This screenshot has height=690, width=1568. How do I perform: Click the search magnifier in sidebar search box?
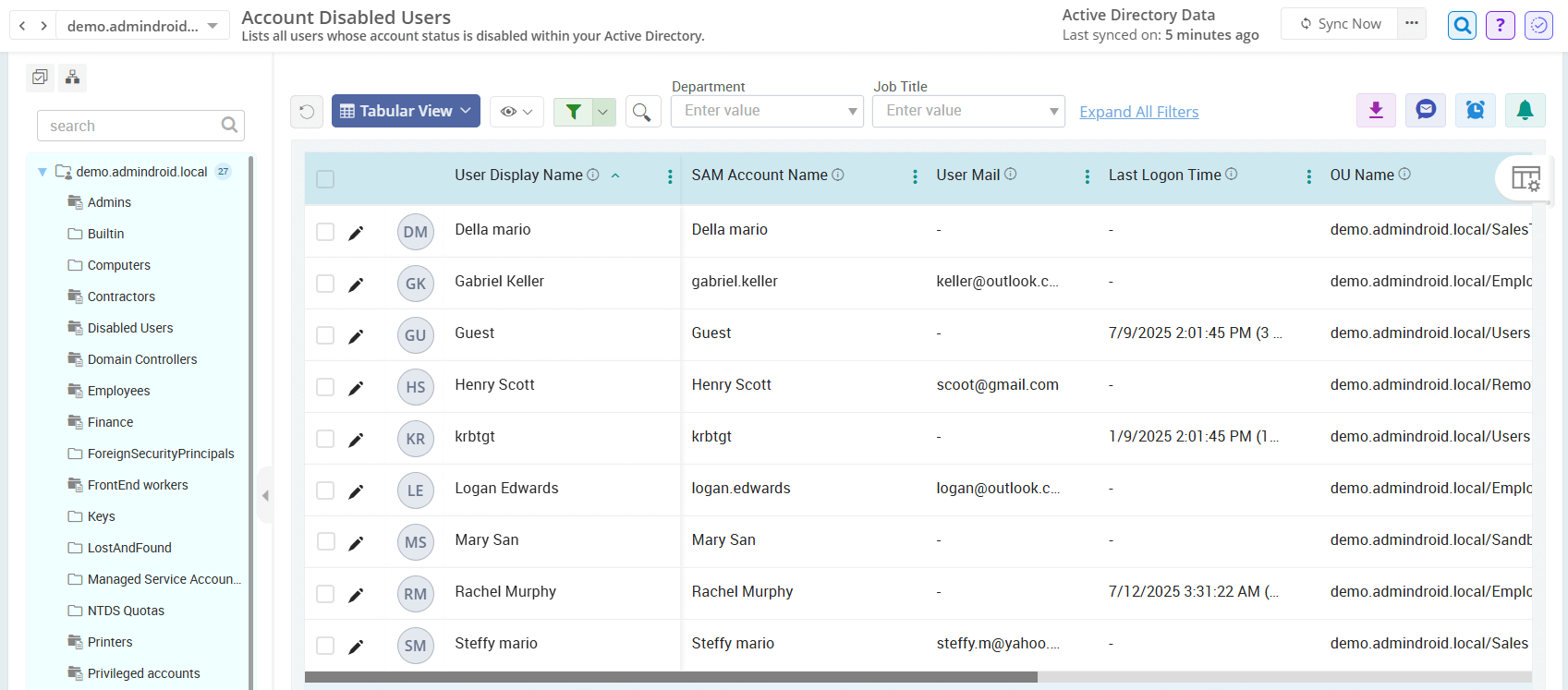230,125
